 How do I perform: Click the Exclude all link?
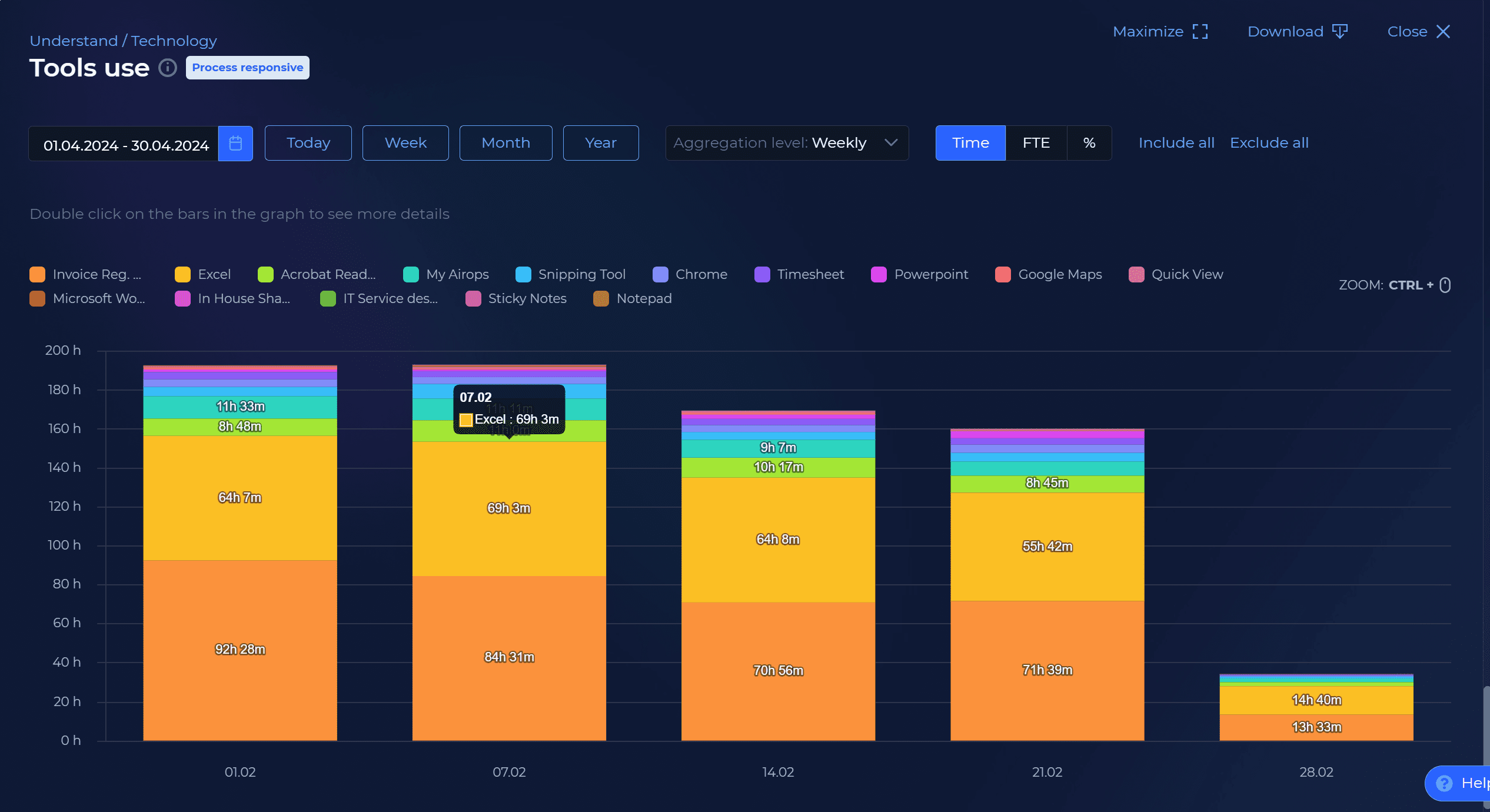[x=1269, y=143]
